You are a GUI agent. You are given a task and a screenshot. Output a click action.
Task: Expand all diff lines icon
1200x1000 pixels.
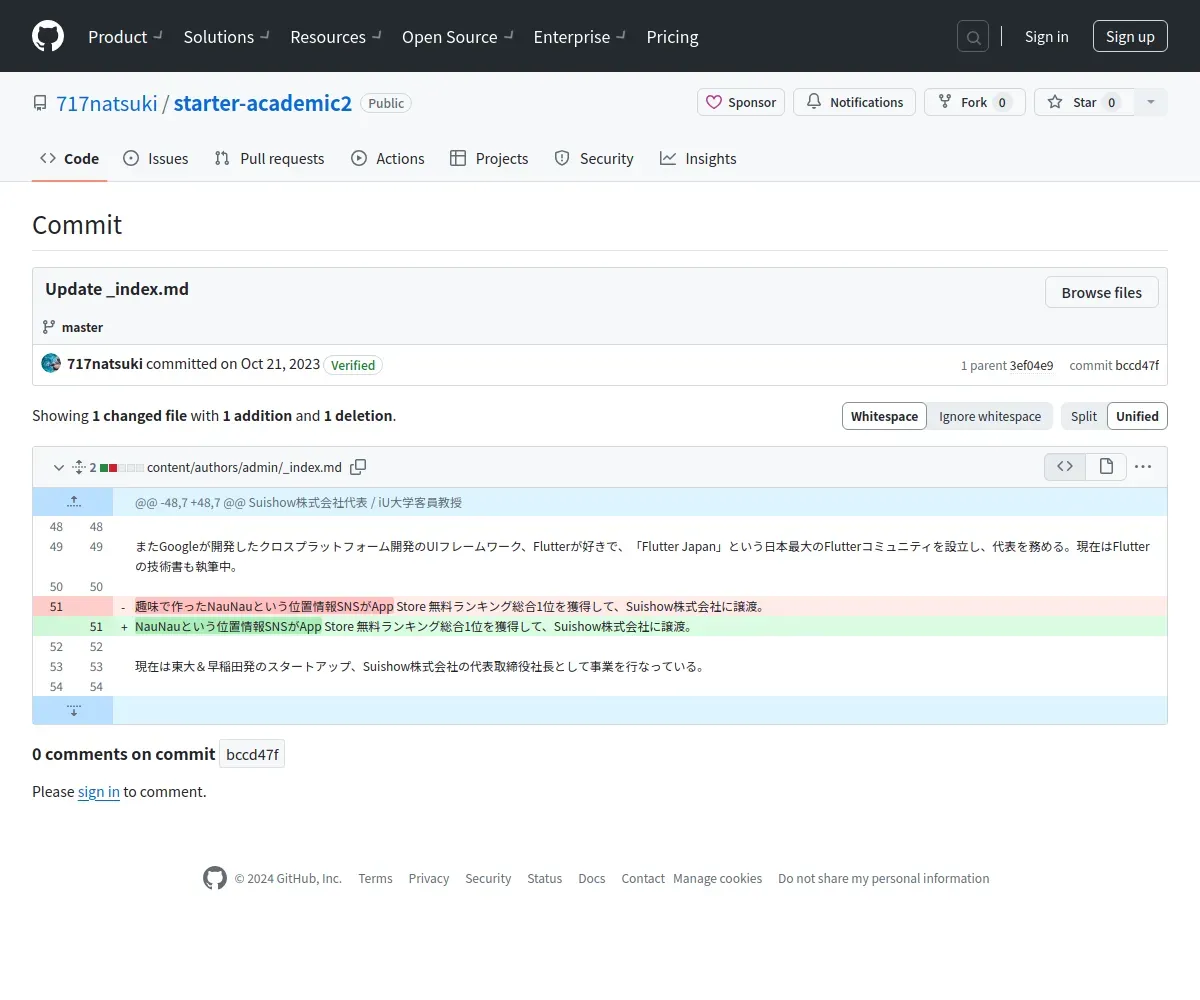pos(79,467)
